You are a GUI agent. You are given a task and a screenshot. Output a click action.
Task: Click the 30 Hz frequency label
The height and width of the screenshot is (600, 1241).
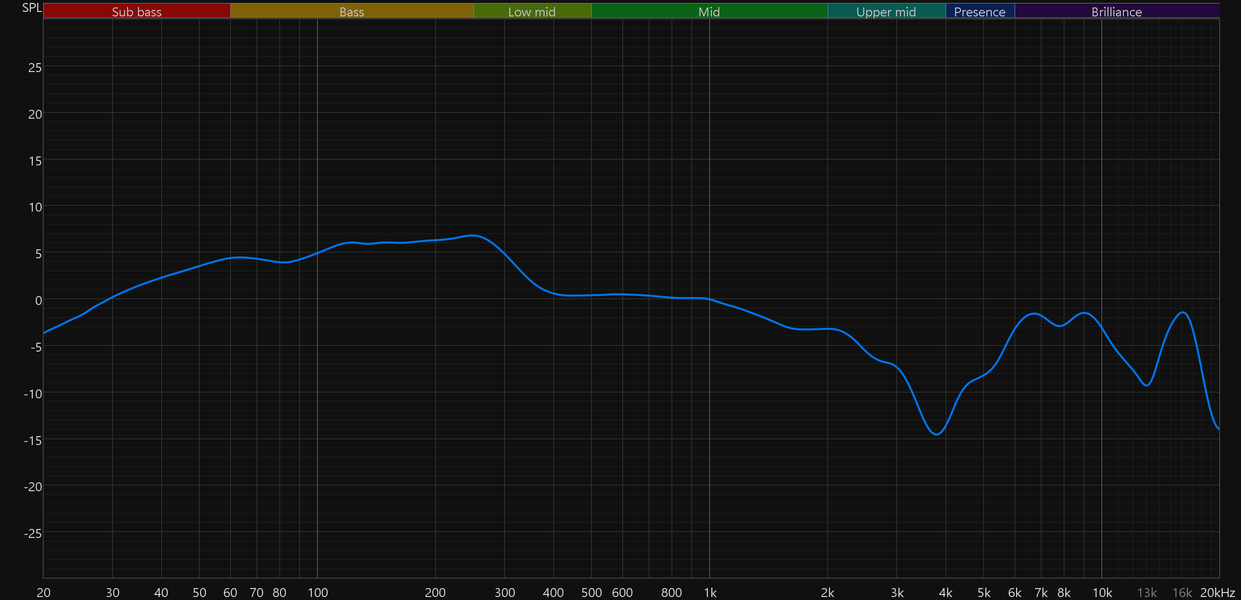(x=113, y=592)
